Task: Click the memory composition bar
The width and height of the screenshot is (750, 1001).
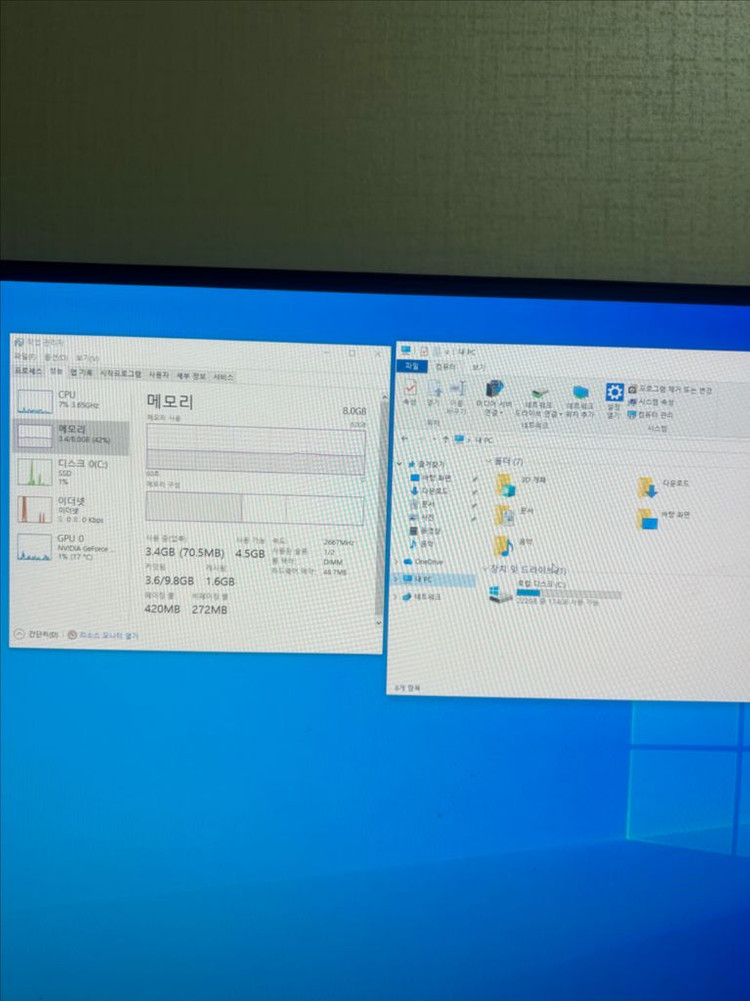Action: coord(255,509)
